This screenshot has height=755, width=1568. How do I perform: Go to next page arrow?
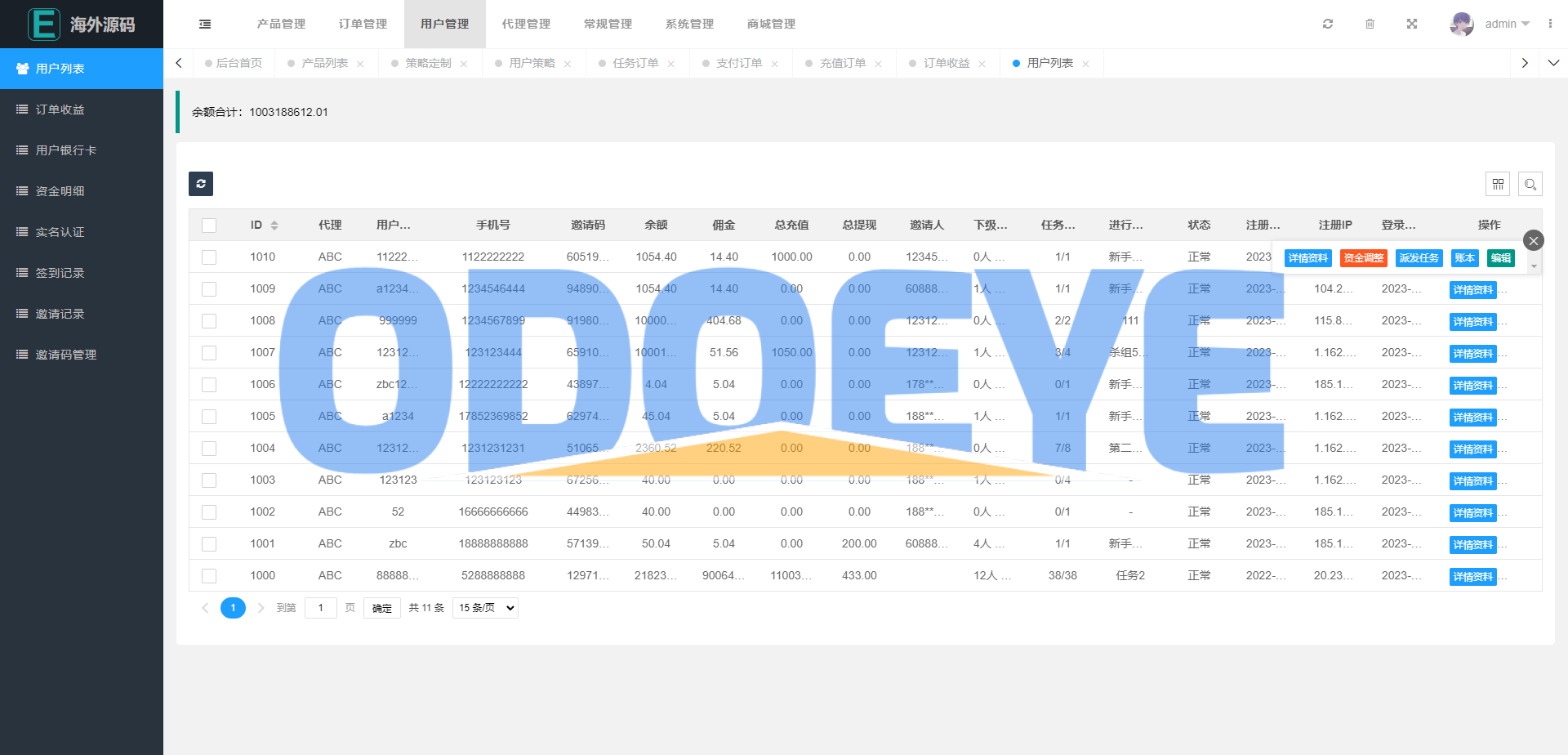[x=261, y=608]
